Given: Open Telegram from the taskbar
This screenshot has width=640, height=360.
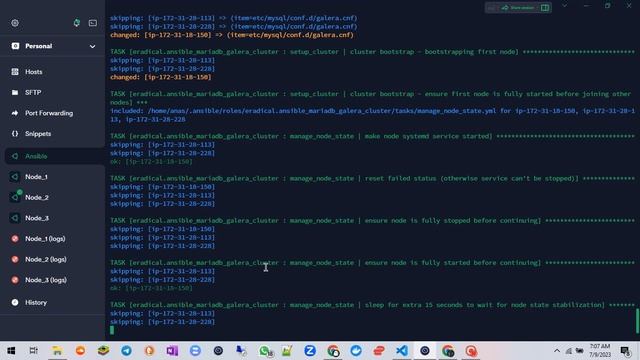Looking at the screenshot, I should click(126, 351).
